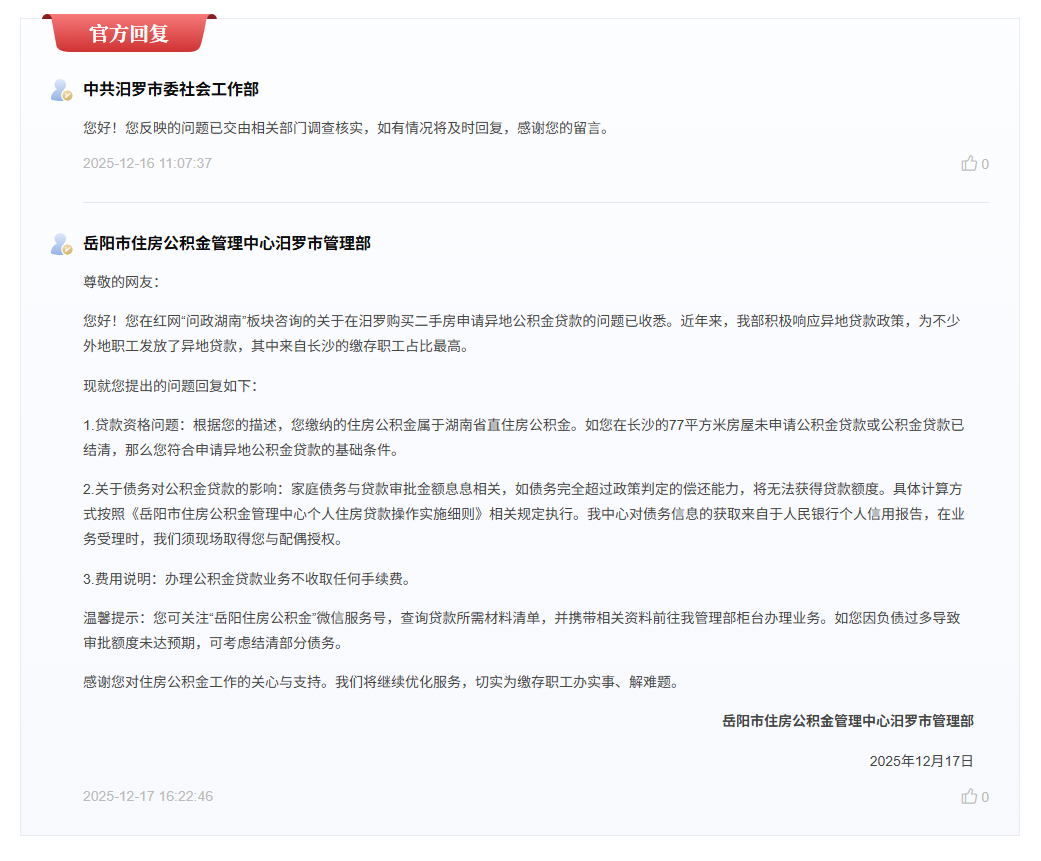Viewport: 1041px width, 861px height.
Task: Open 中共汨罗市委社会工作部 name heading
Action: (171, 90)
